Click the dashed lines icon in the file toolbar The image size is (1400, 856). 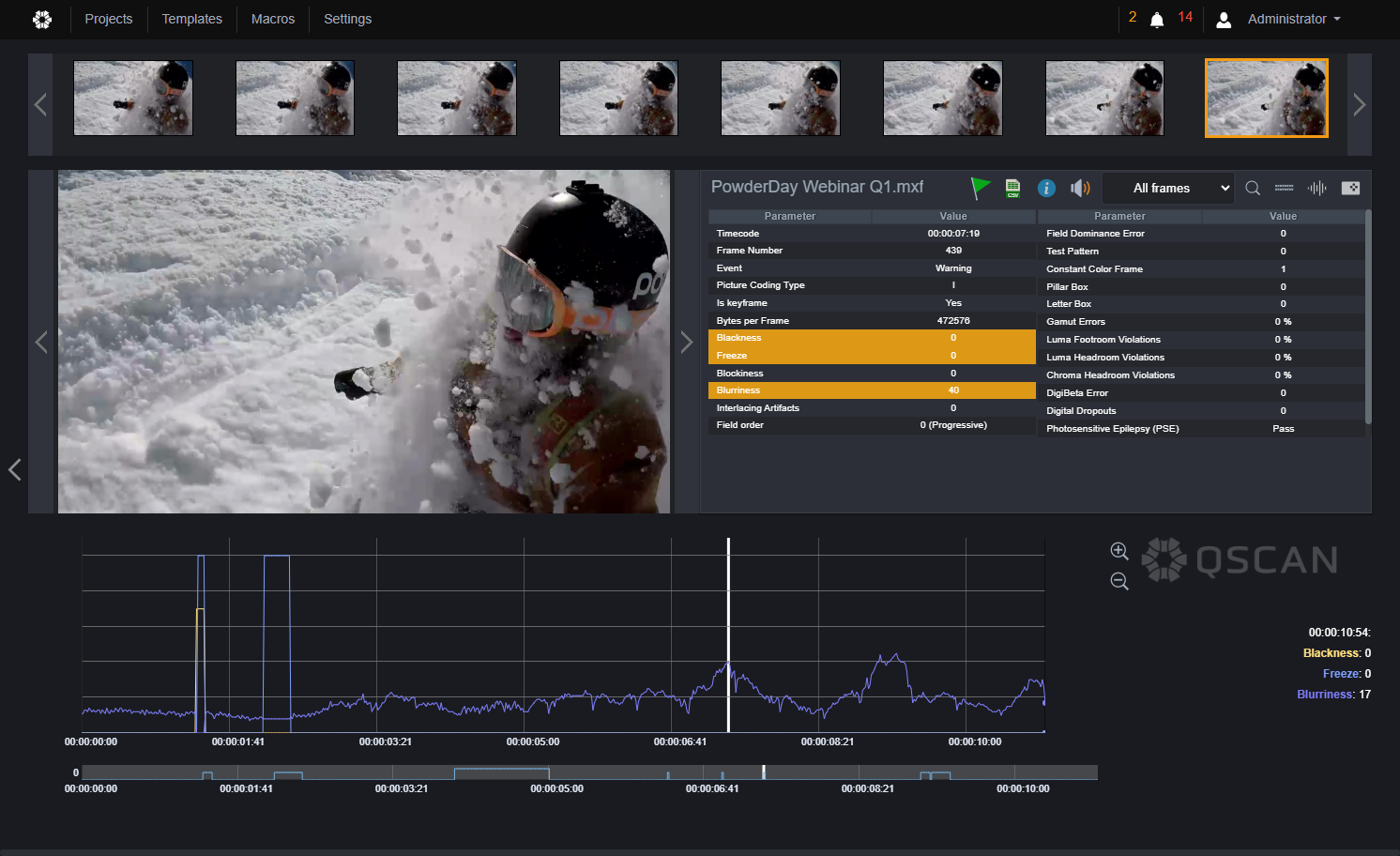tap(1284, 188)
